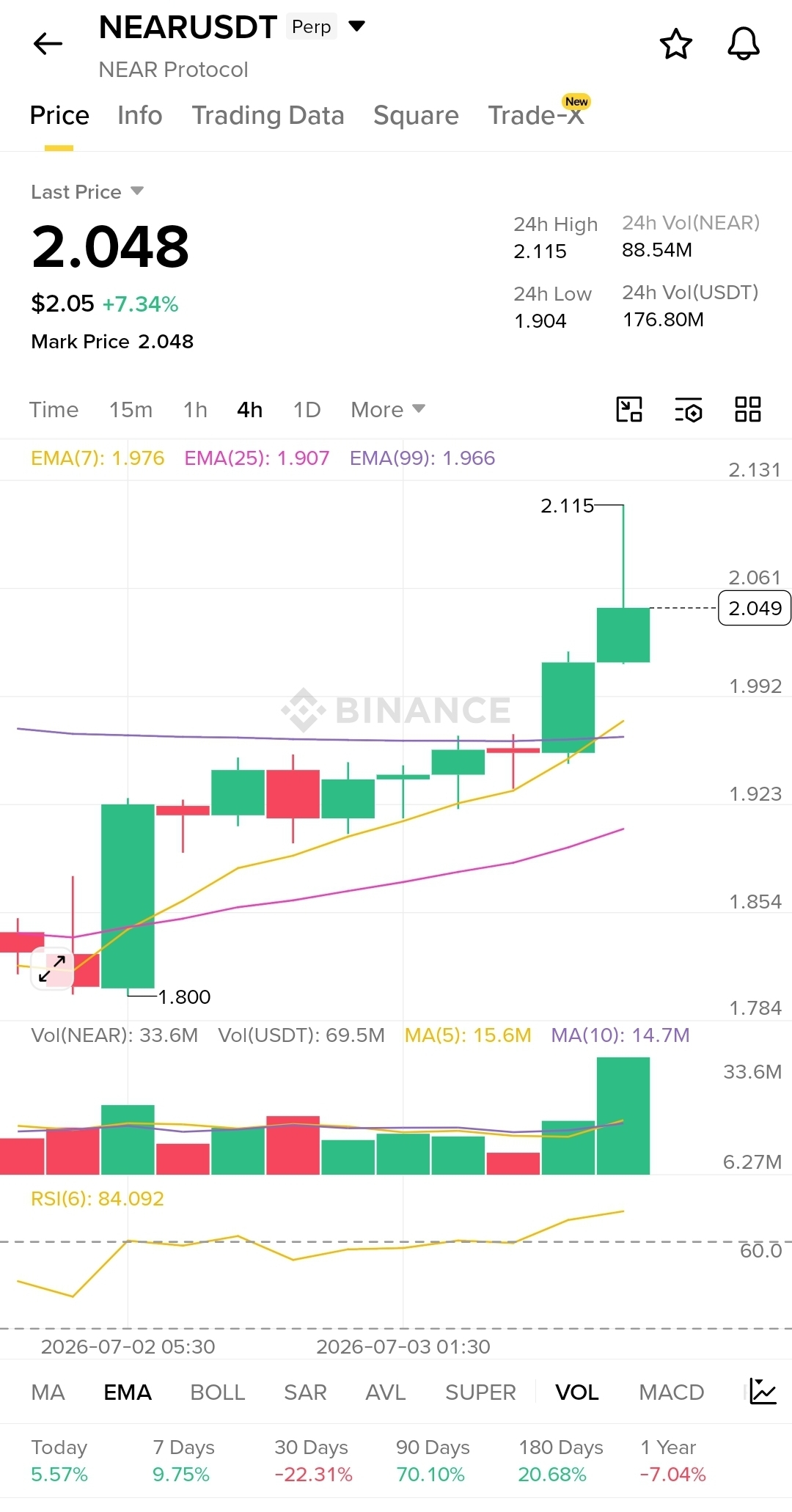The image size is (792, 1512).
Task: Switch to the Price tab
Action: coord(59,116)
